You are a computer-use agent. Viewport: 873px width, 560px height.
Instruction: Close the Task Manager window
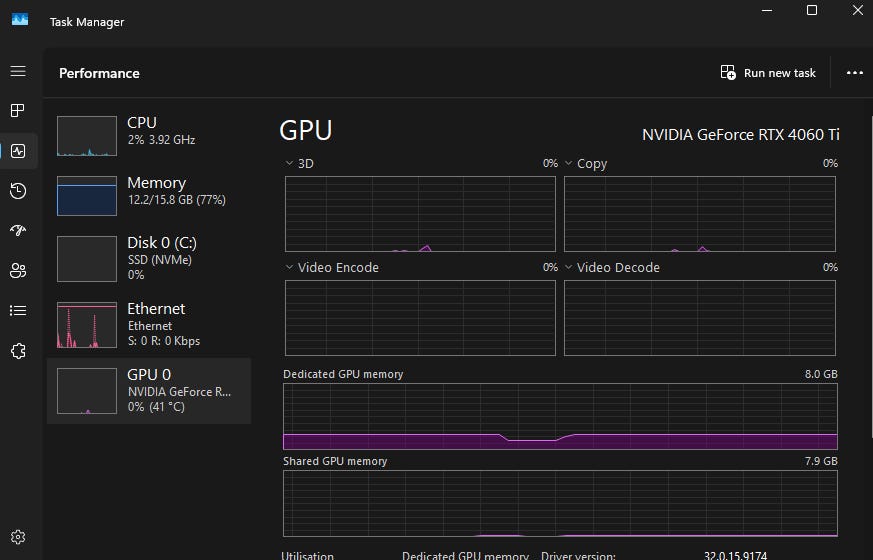point(857,10)
